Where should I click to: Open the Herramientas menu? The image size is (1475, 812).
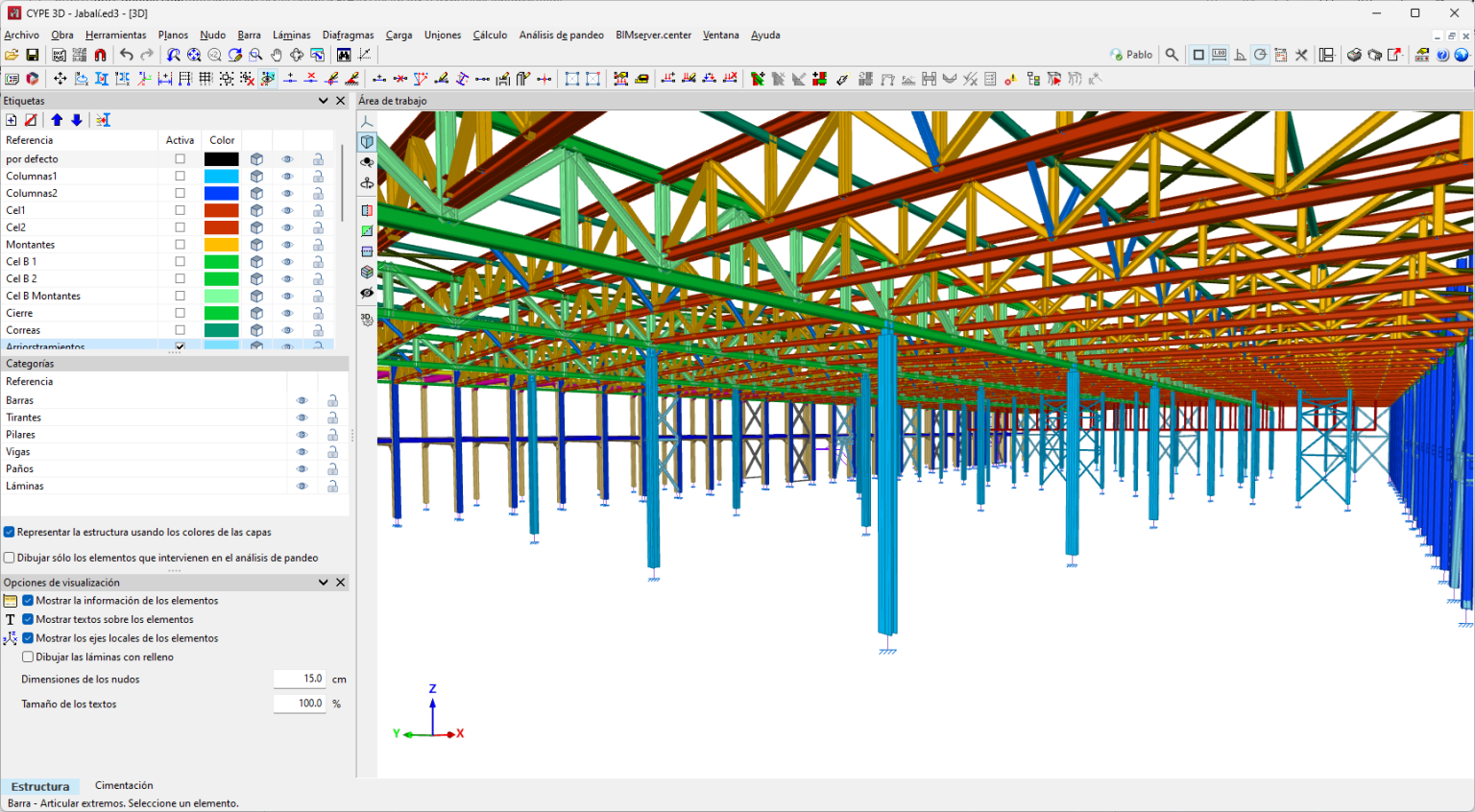(x=115, y=35)
